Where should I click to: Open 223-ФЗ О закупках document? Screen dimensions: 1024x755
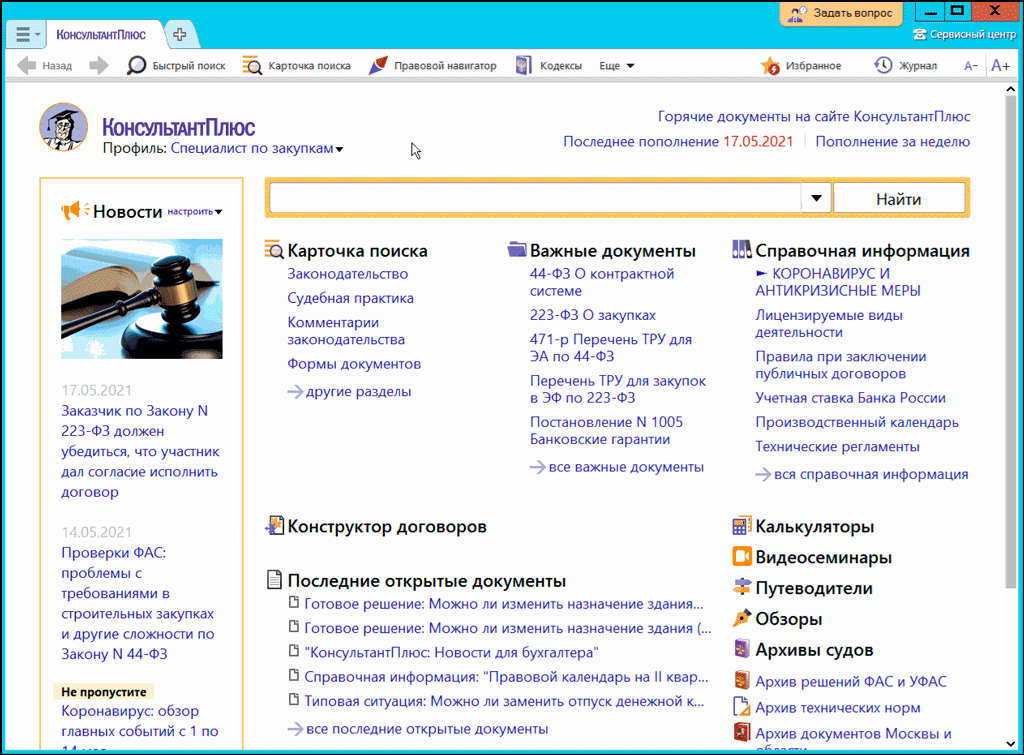(593, 315)
